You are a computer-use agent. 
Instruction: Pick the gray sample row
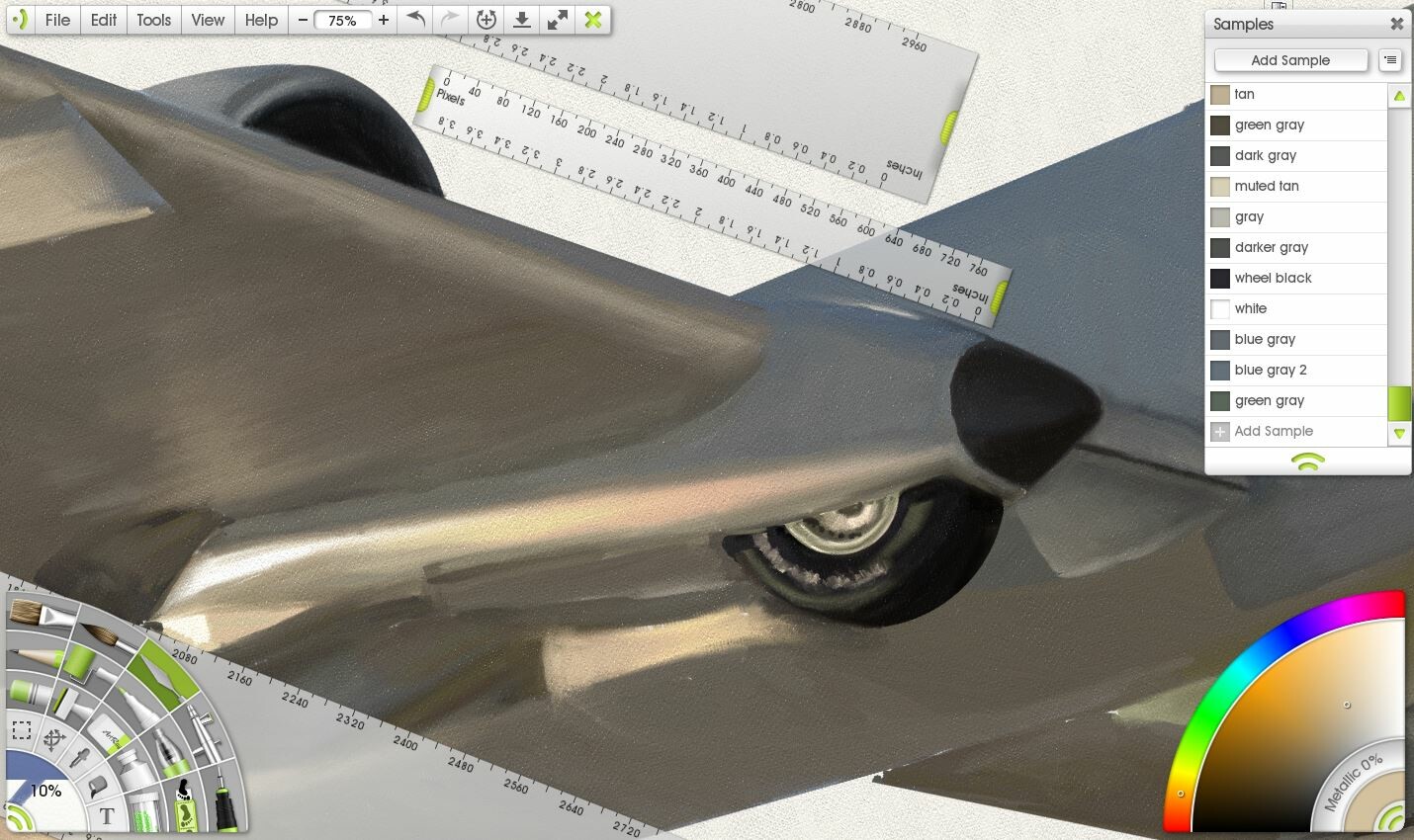coord(1296,216)
